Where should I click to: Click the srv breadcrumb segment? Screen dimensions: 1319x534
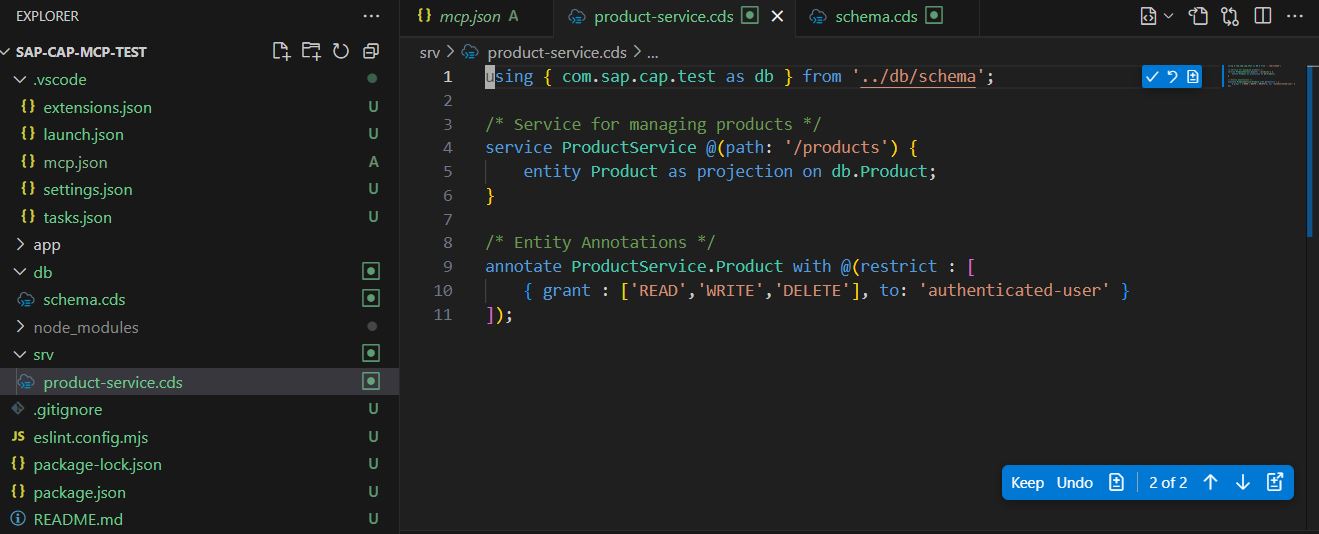429,52
